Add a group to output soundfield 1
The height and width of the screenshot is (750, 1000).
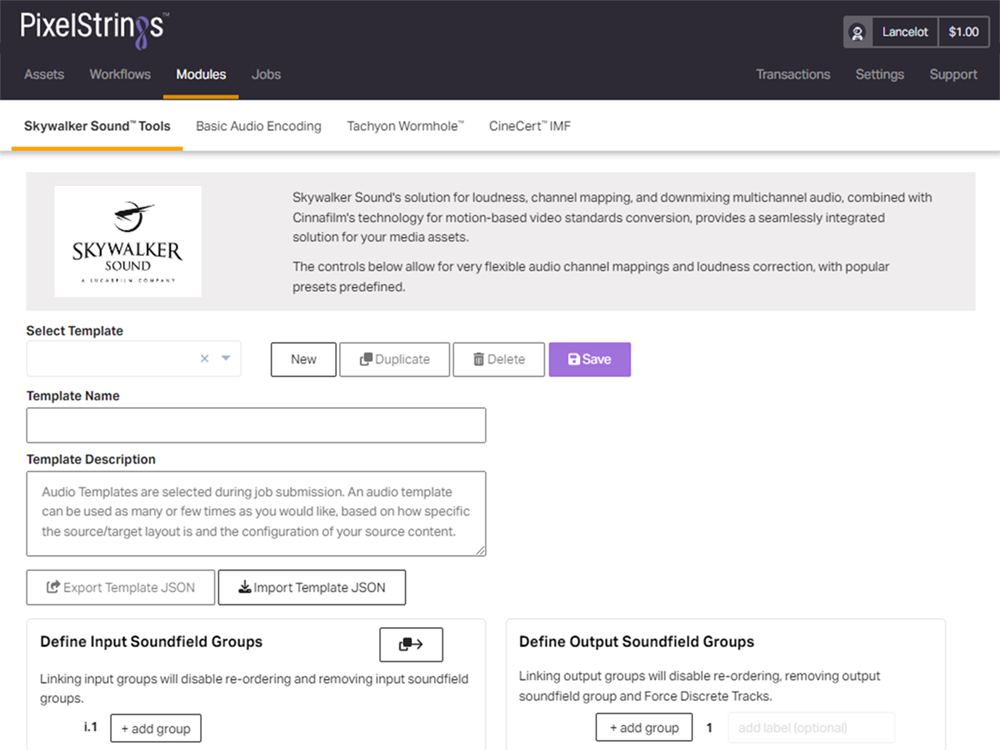click(x=644, y=728)
